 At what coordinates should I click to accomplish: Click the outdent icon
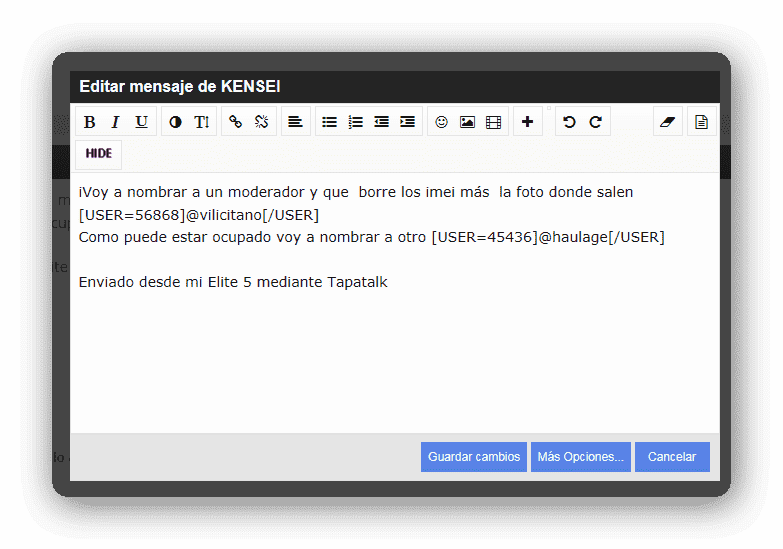(382, 122)
